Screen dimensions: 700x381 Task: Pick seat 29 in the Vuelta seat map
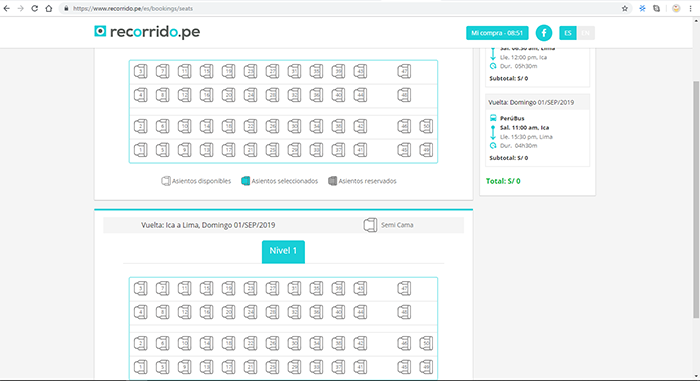294,367
